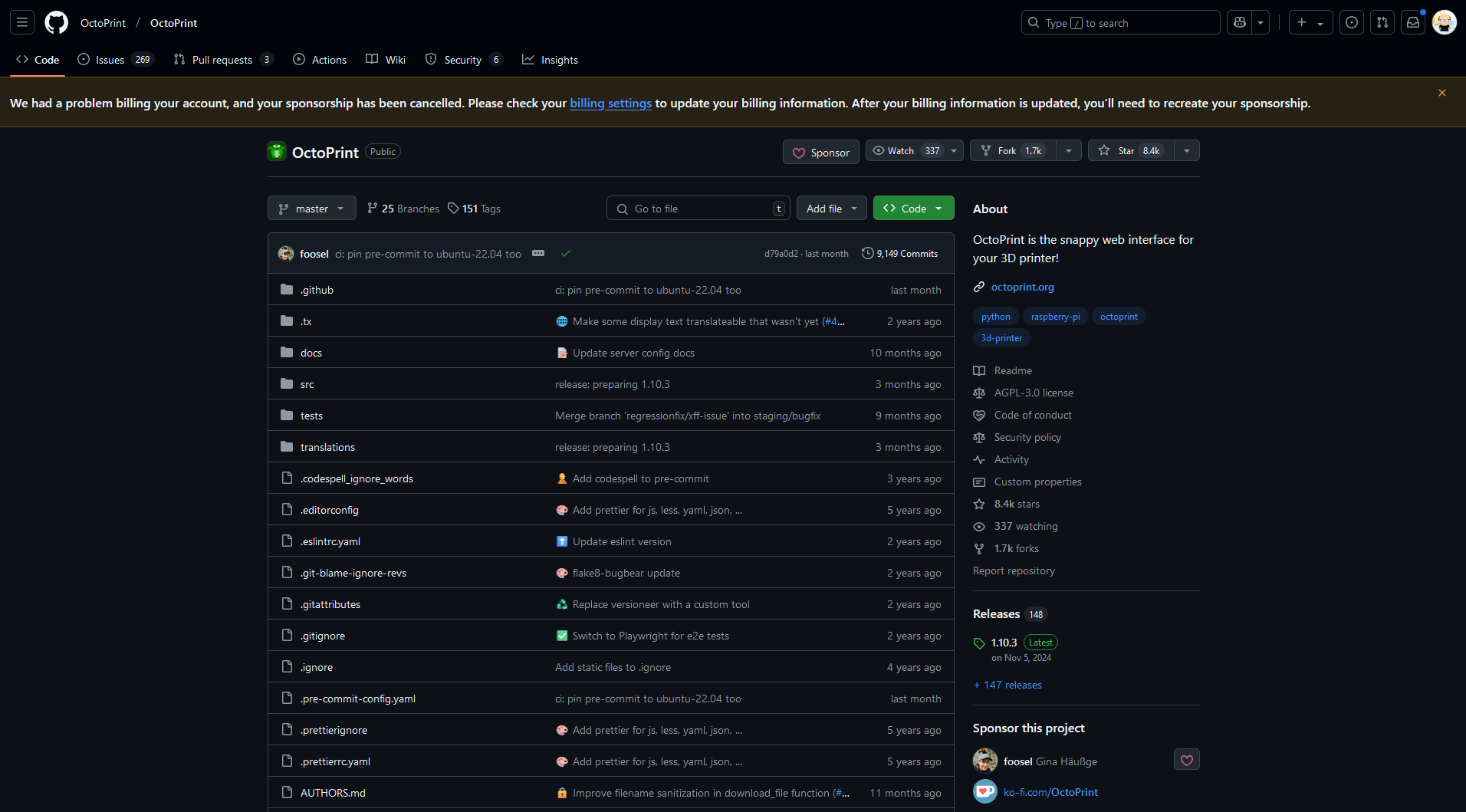
Task: Click the GitHub logo home icon
Action: (56, 23)
